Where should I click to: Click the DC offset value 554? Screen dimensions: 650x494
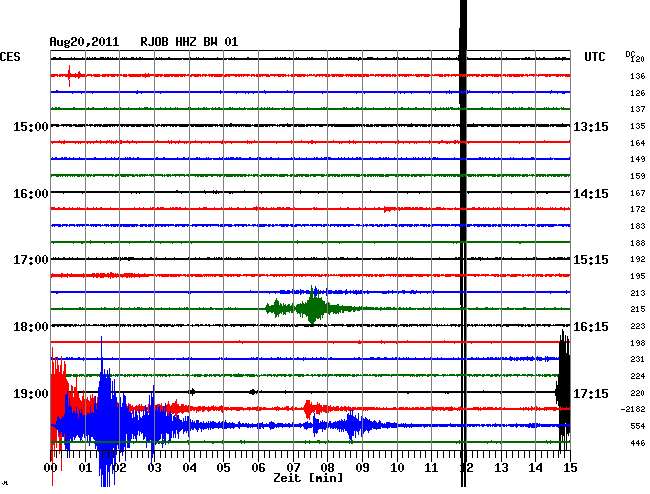pyautogui.click(x=638, y=426)
